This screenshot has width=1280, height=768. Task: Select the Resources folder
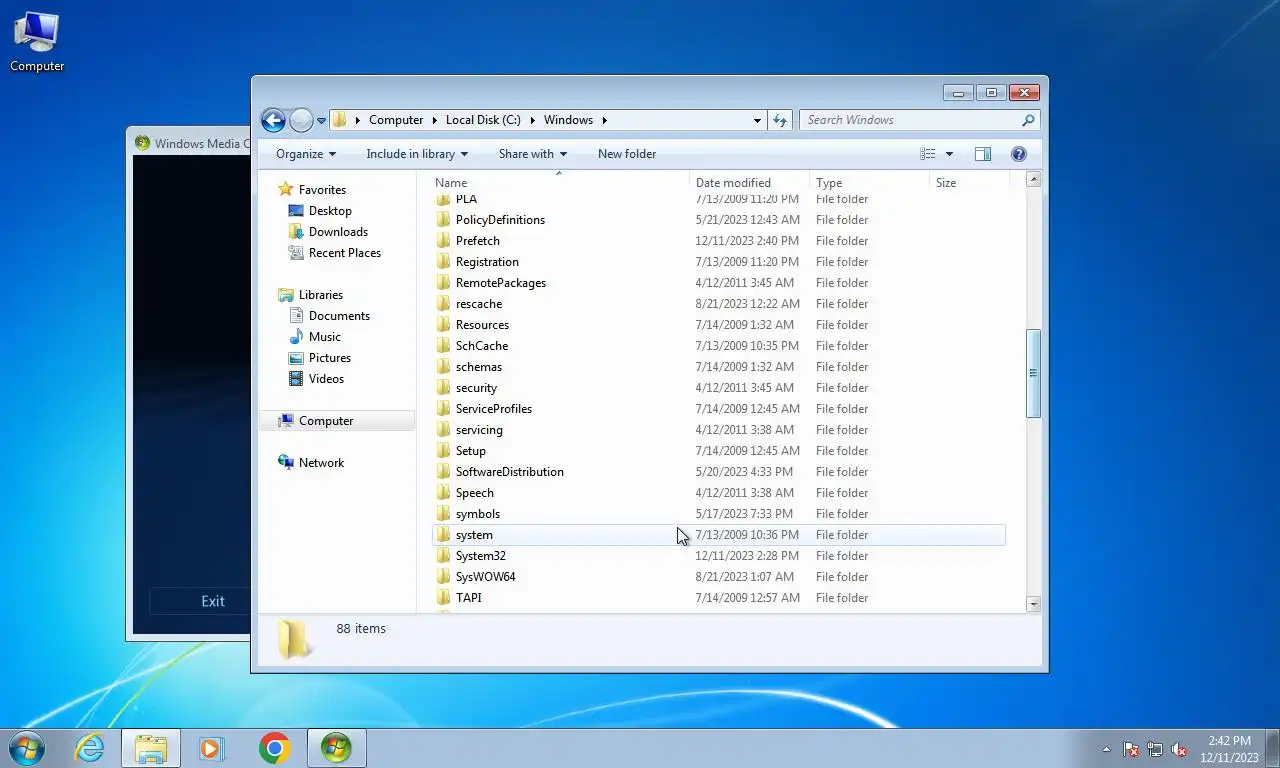click(x=482, y=325)
